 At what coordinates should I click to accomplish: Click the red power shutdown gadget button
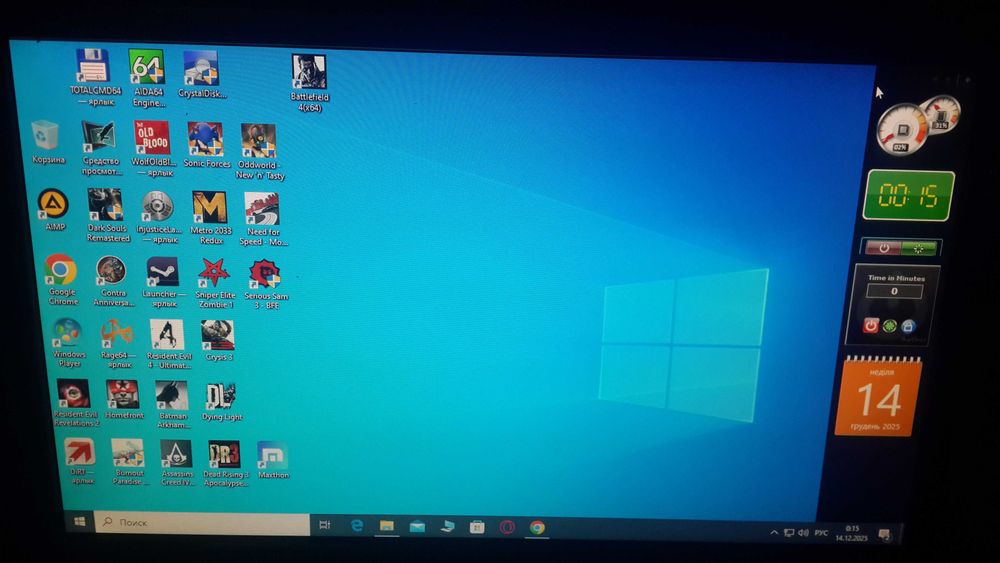pyautogui.click(x=883, y=248)
